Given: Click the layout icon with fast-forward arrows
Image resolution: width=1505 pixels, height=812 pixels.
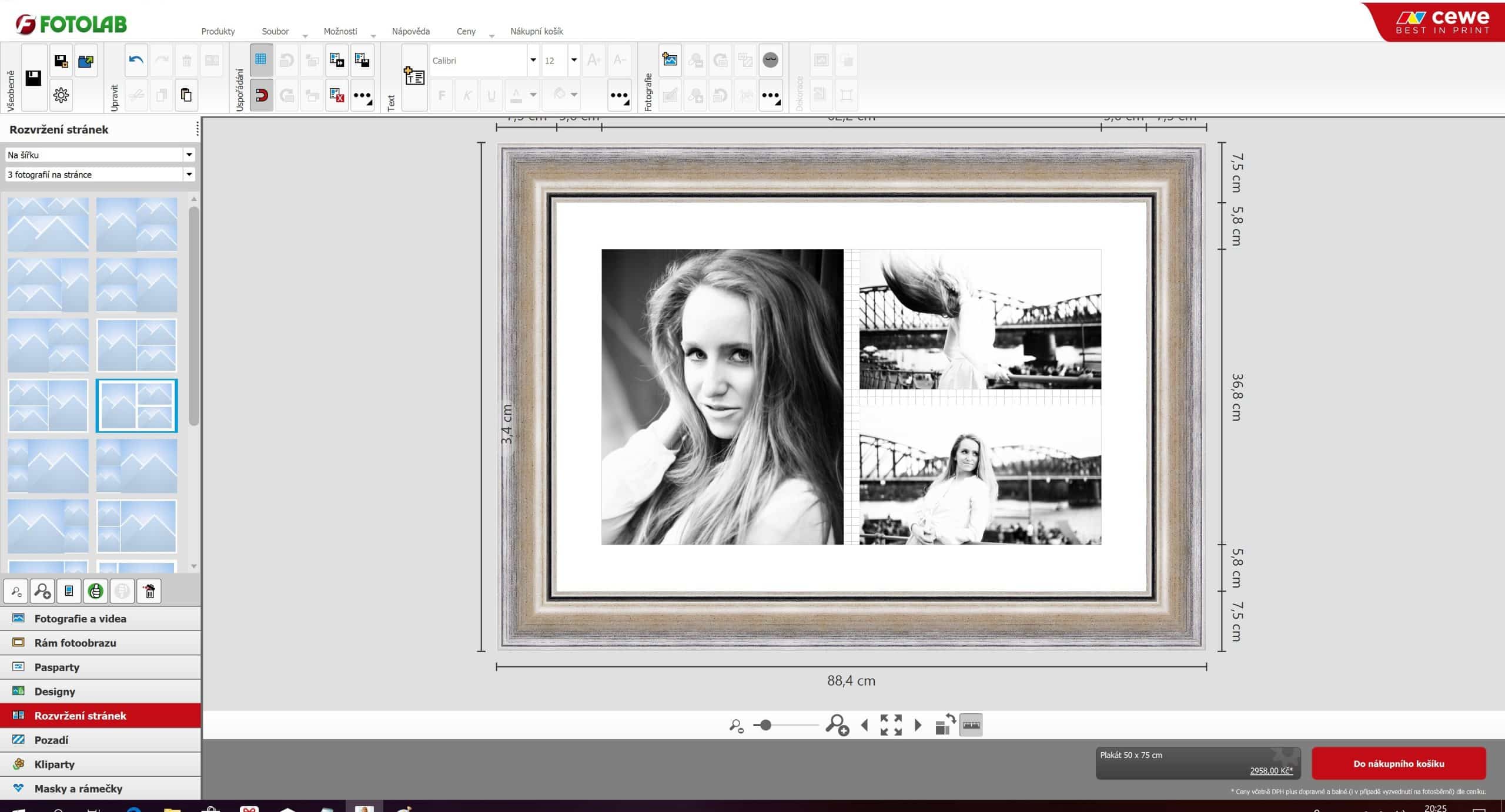Looking at the screenshot, I should tap(337, 60).
